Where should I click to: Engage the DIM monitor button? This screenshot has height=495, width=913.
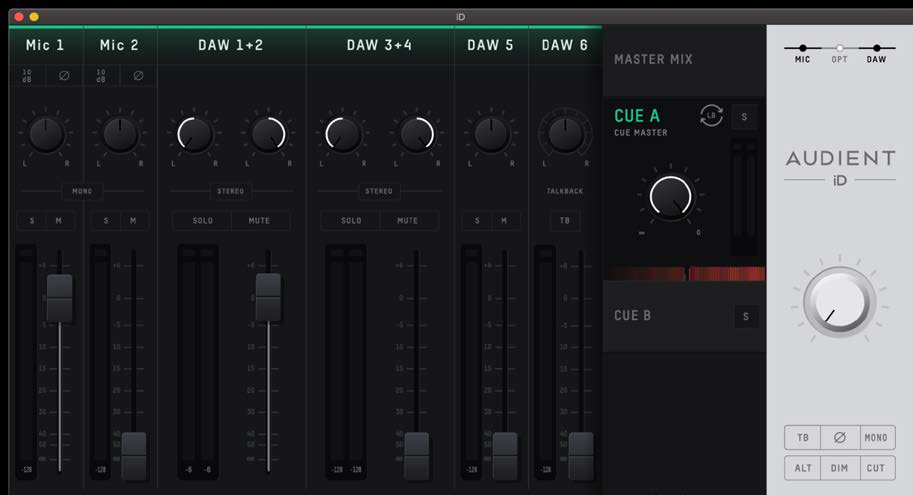840,468
